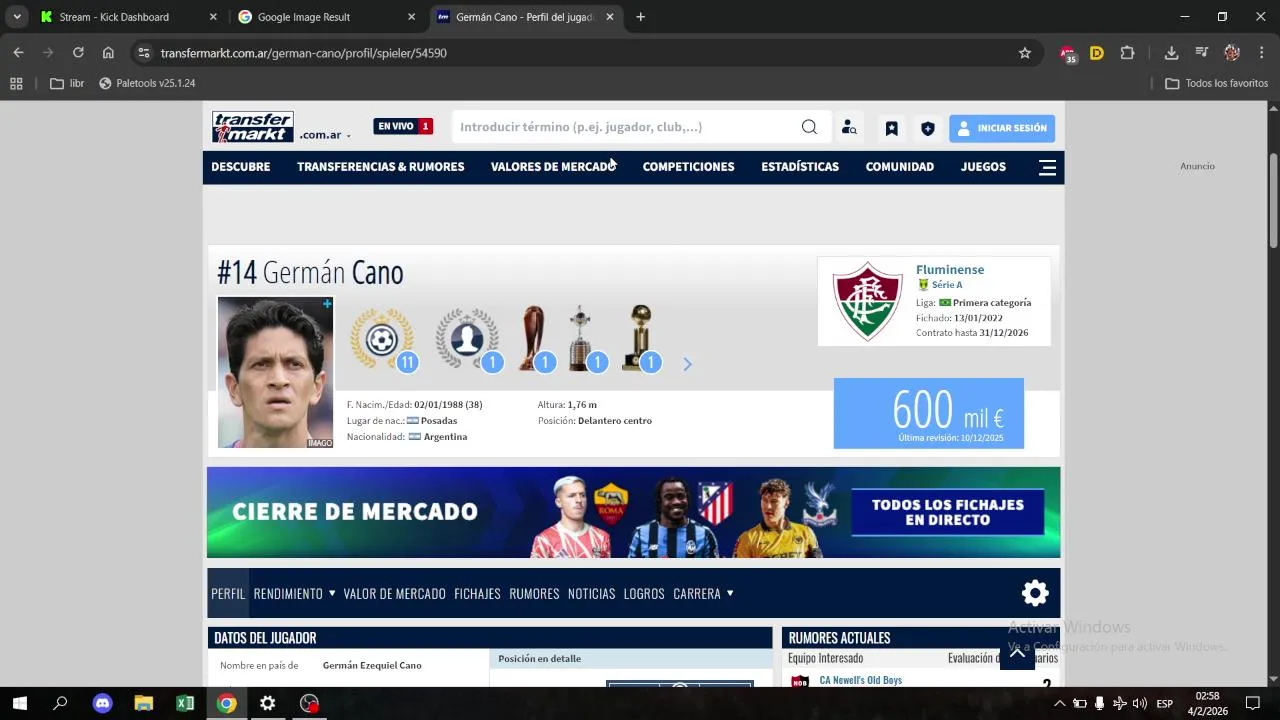Expand the RENDIMIENTO dropdown
Screen dimensions: 1280x720
coord(332,593)
